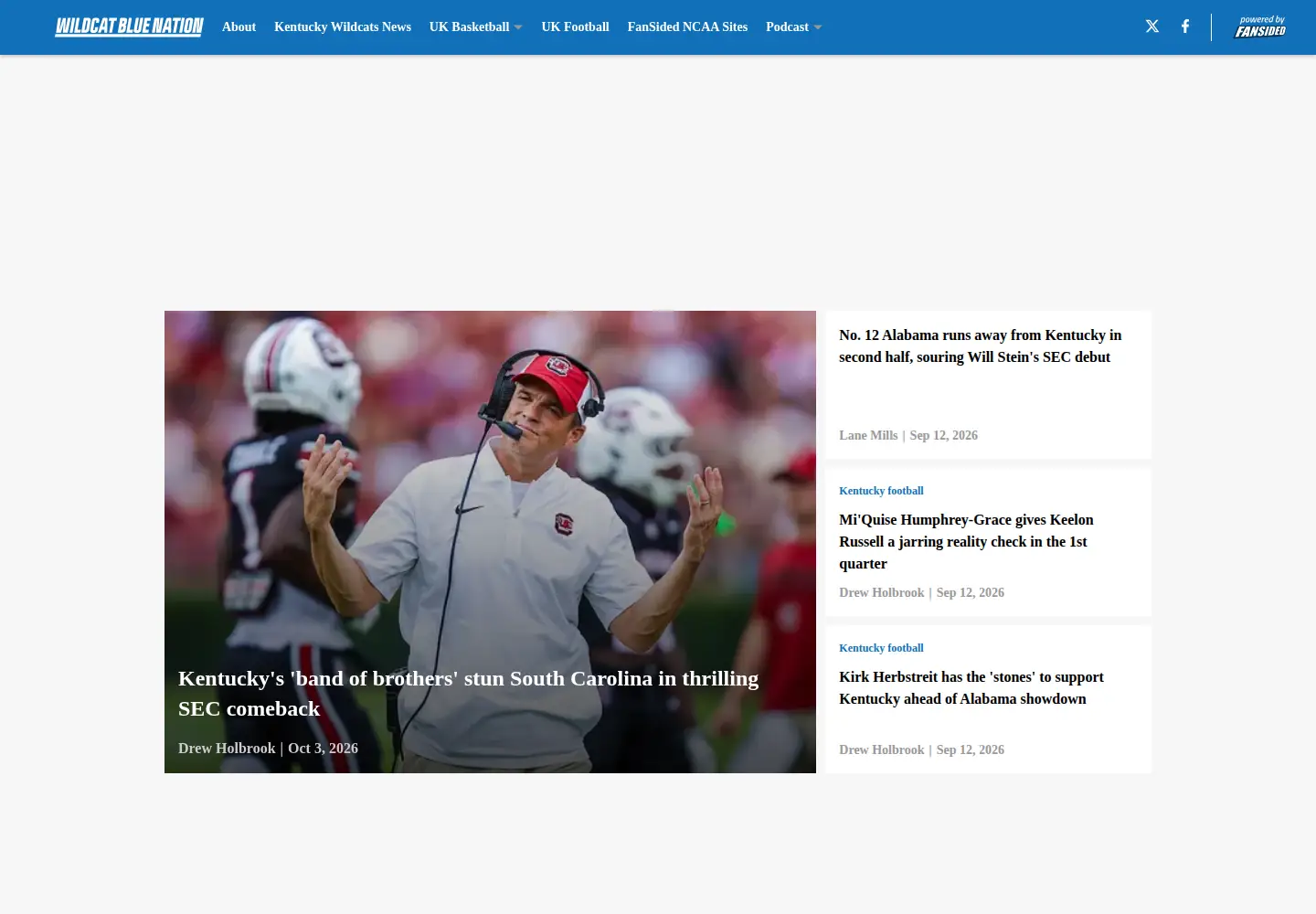The image size is (1316, 914).
Task: Open Drew Holbrook author on featured story
Action: [227, 748]
